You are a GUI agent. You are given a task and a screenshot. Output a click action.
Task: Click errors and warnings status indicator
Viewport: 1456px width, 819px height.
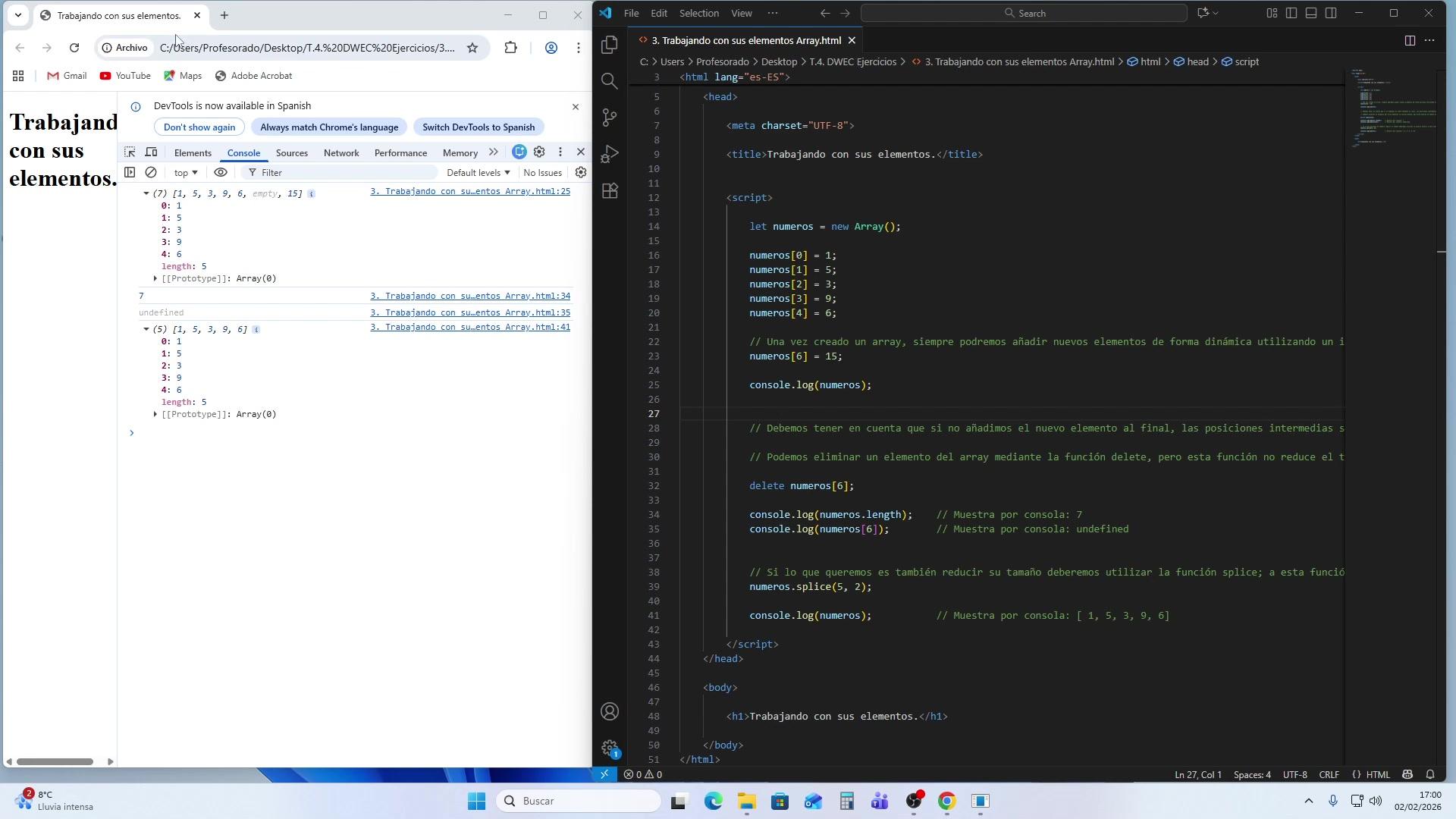click(643, 774)
